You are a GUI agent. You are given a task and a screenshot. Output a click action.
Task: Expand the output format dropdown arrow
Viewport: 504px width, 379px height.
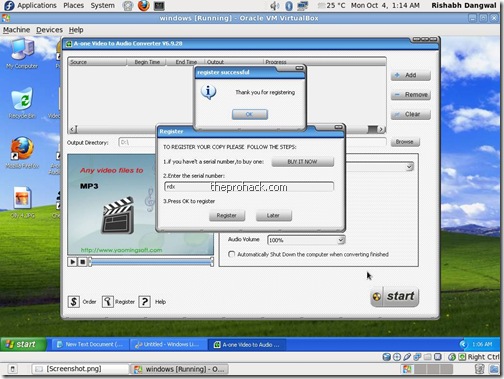click(x=409, y=166)
